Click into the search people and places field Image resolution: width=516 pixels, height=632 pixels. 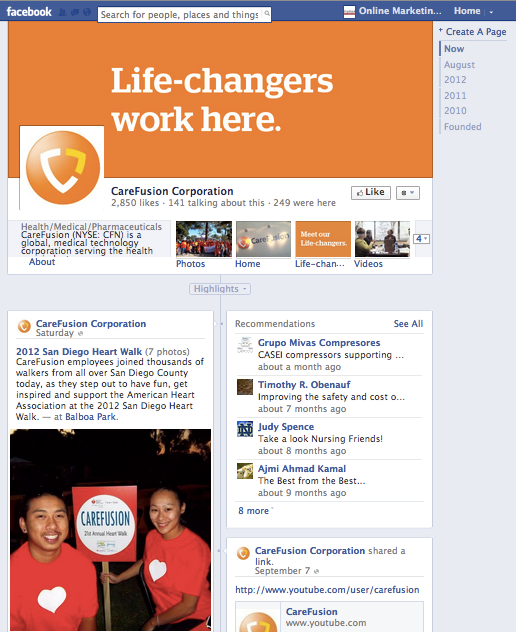(180, 15)
